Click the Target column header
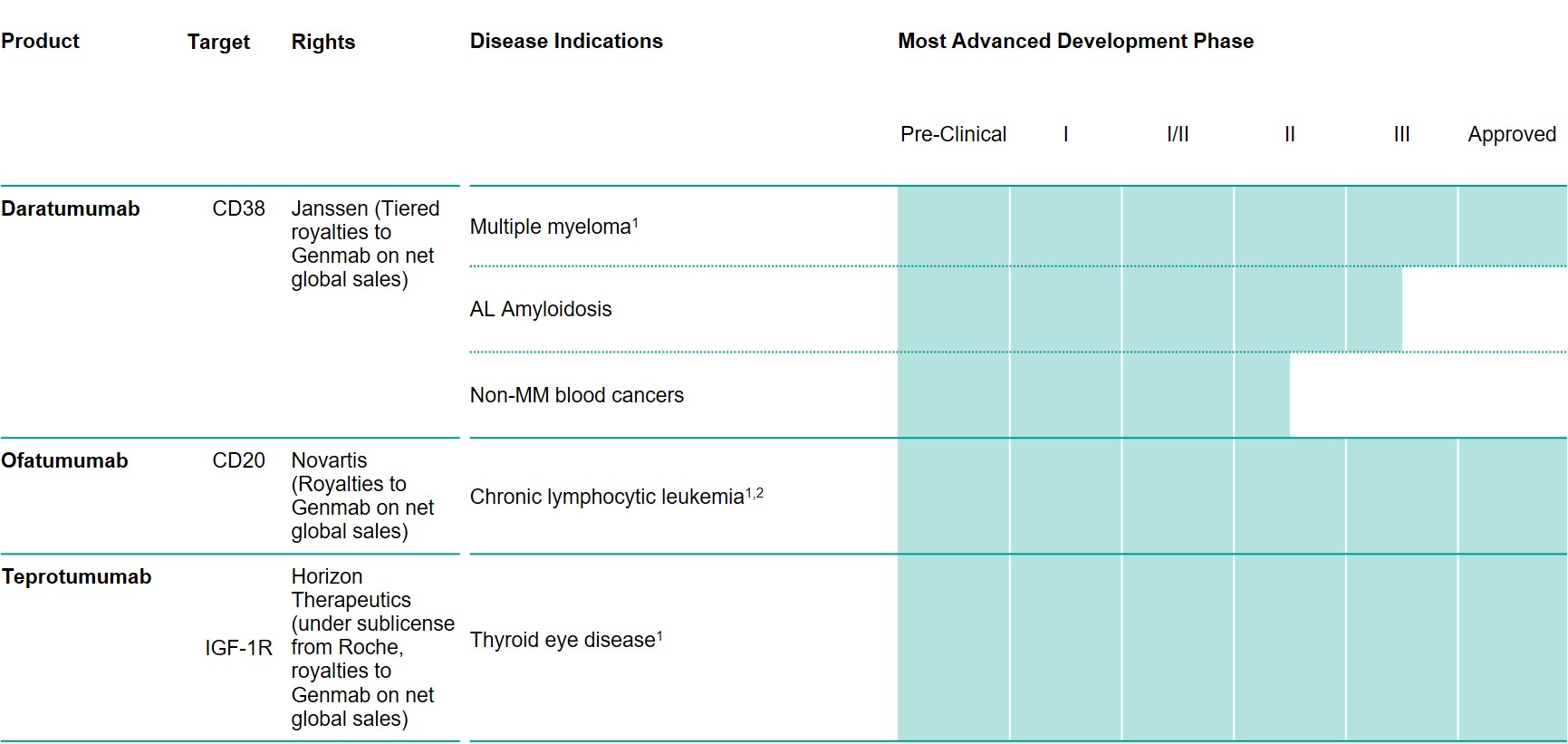 (218, 43)
